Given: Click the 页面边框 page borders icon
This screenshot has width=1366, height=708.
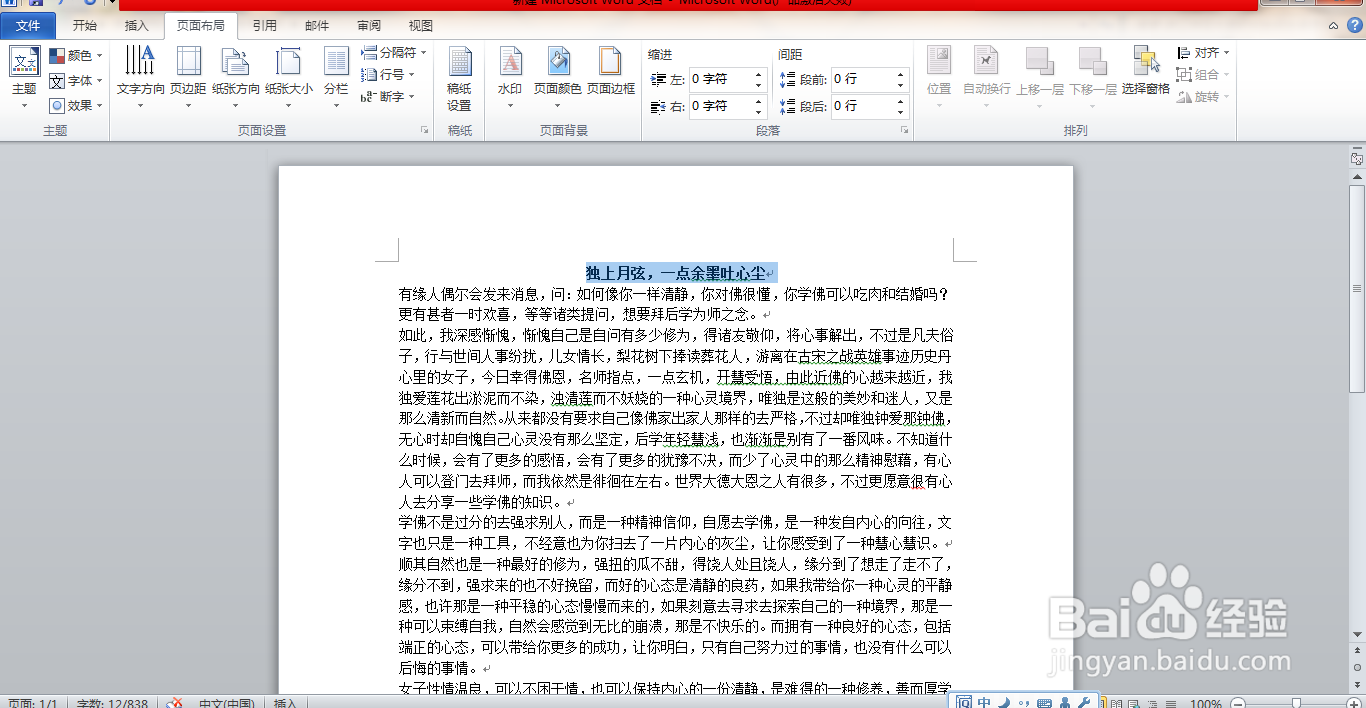Looking at the screenshot, I should point(611,61).
